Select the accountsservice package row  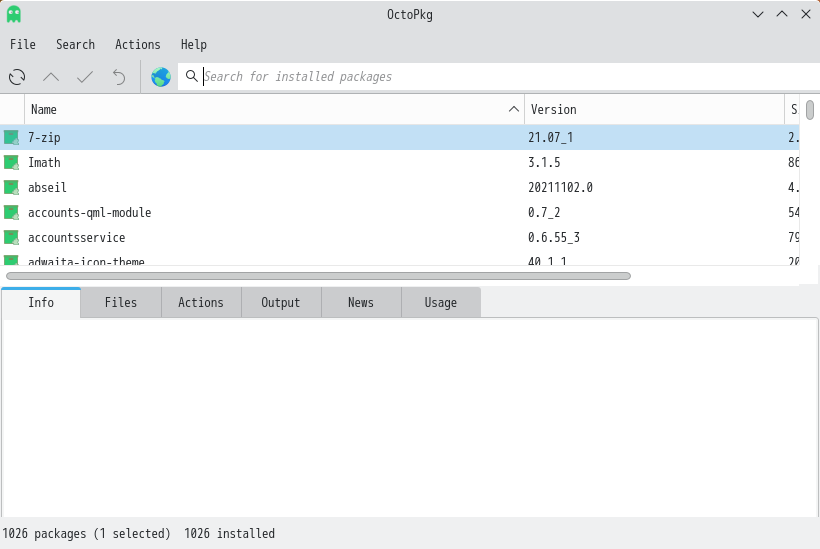[400, 237]
